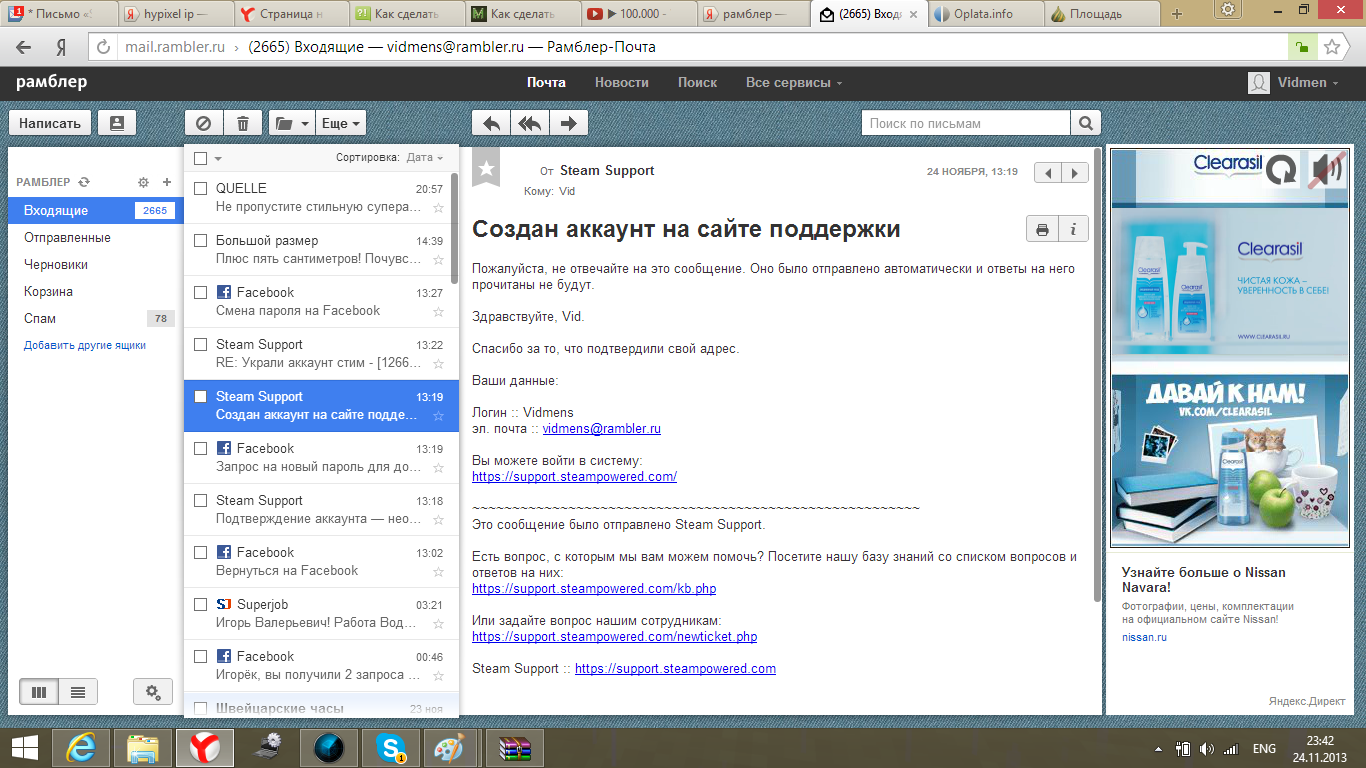Star the Superjob message
This screenshot has height=768, width=1366.
(x=438, y=623)
